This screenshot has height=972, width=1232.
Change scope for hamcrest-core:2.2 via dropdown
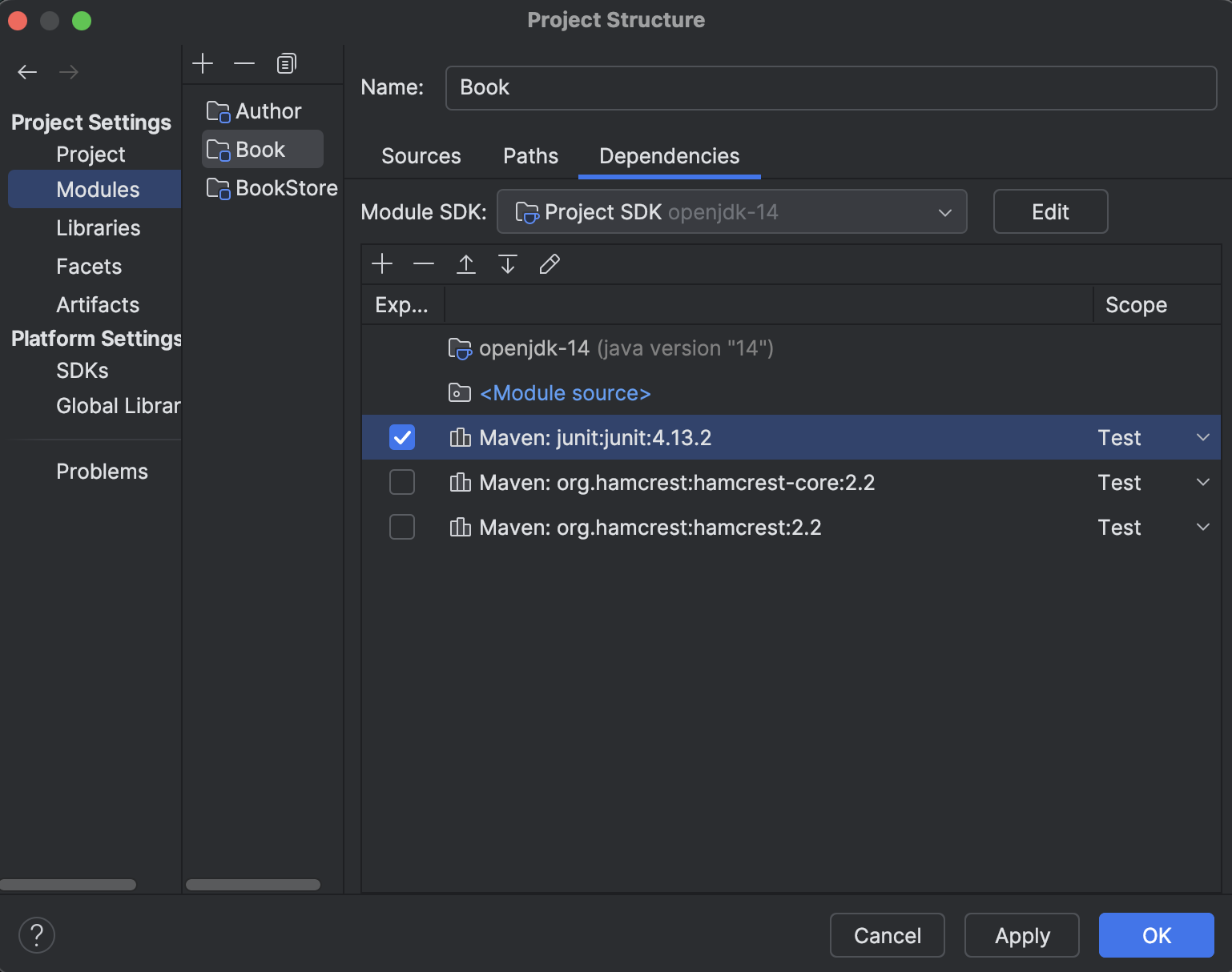pyautogui.click(x=1202, y=482)
